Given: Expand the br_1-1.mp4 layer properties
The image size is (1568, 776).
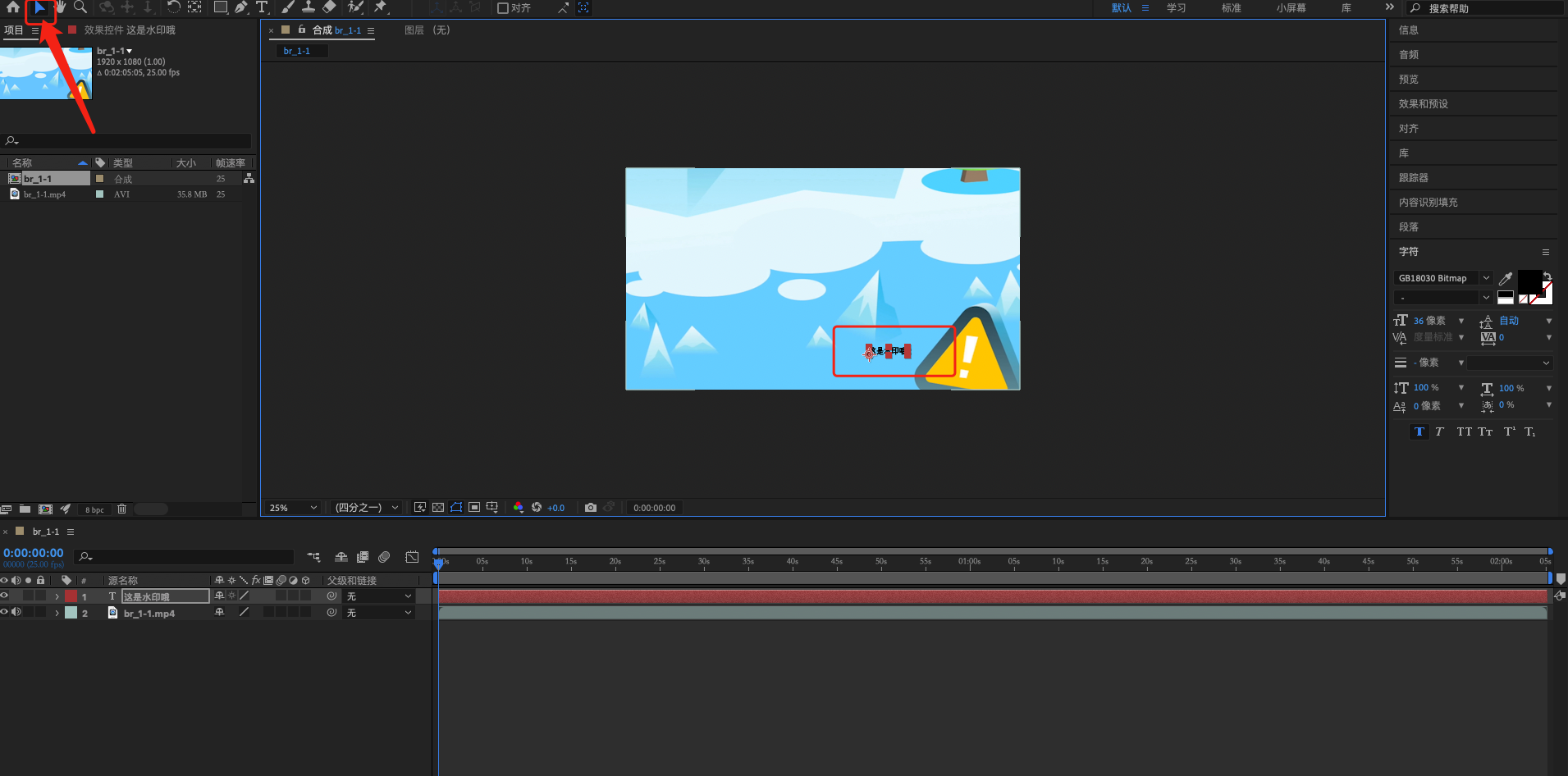Looking at the screenshot, I should tap(57, 613).
